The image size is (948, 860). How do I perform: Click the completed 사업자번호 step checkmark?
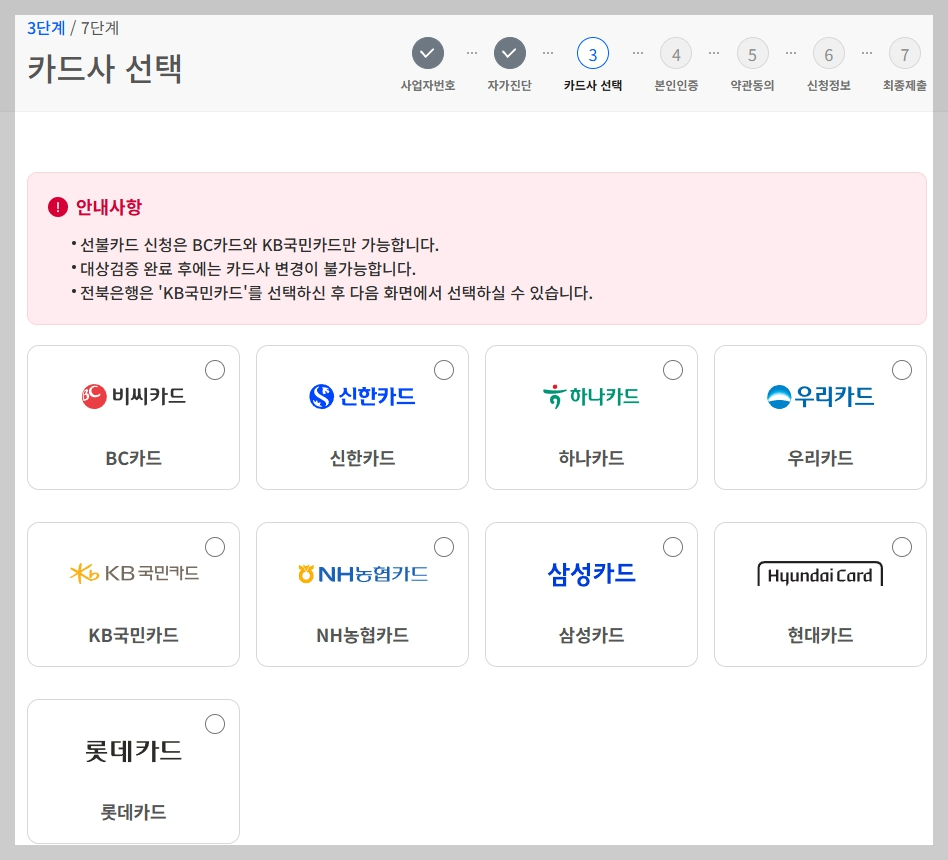[x=427, y=53]
